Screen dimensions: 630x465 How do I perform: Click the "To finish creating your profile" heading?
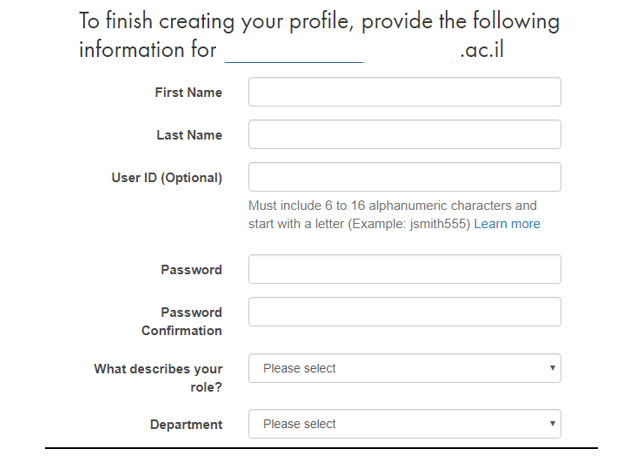coord(319,22)
